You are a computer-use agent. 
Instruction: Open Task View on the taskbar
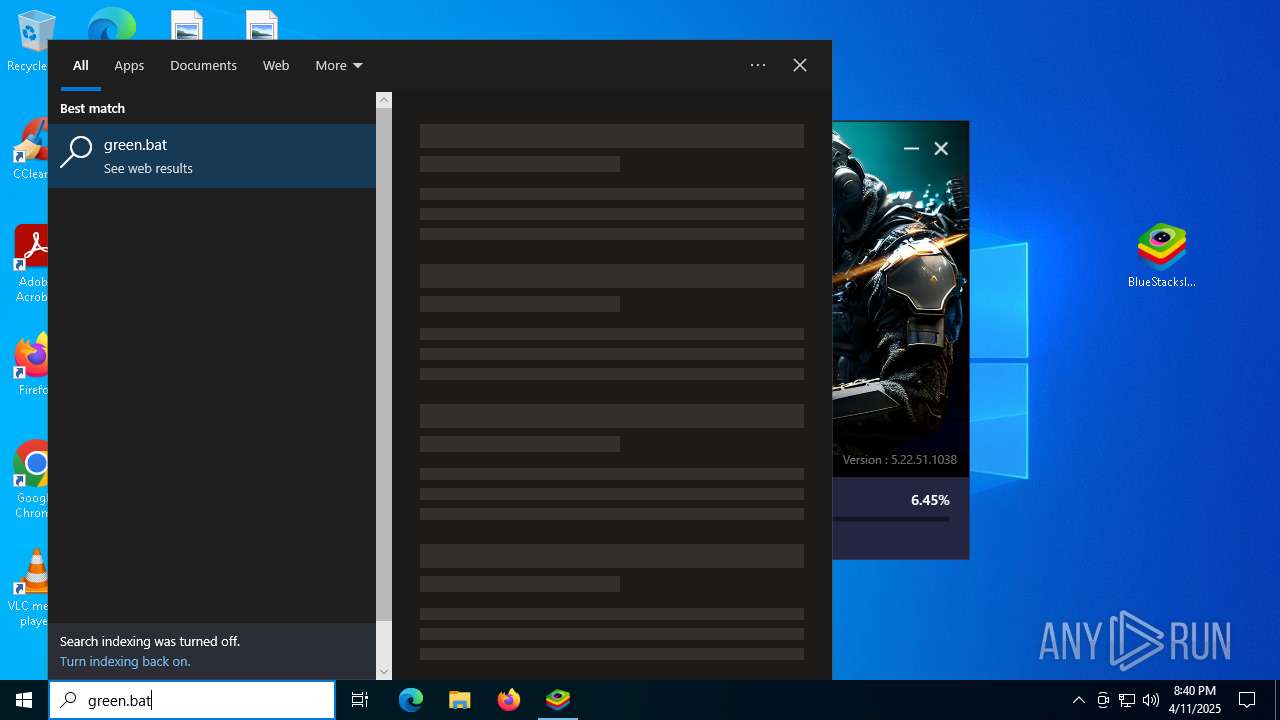coord(360,700)
